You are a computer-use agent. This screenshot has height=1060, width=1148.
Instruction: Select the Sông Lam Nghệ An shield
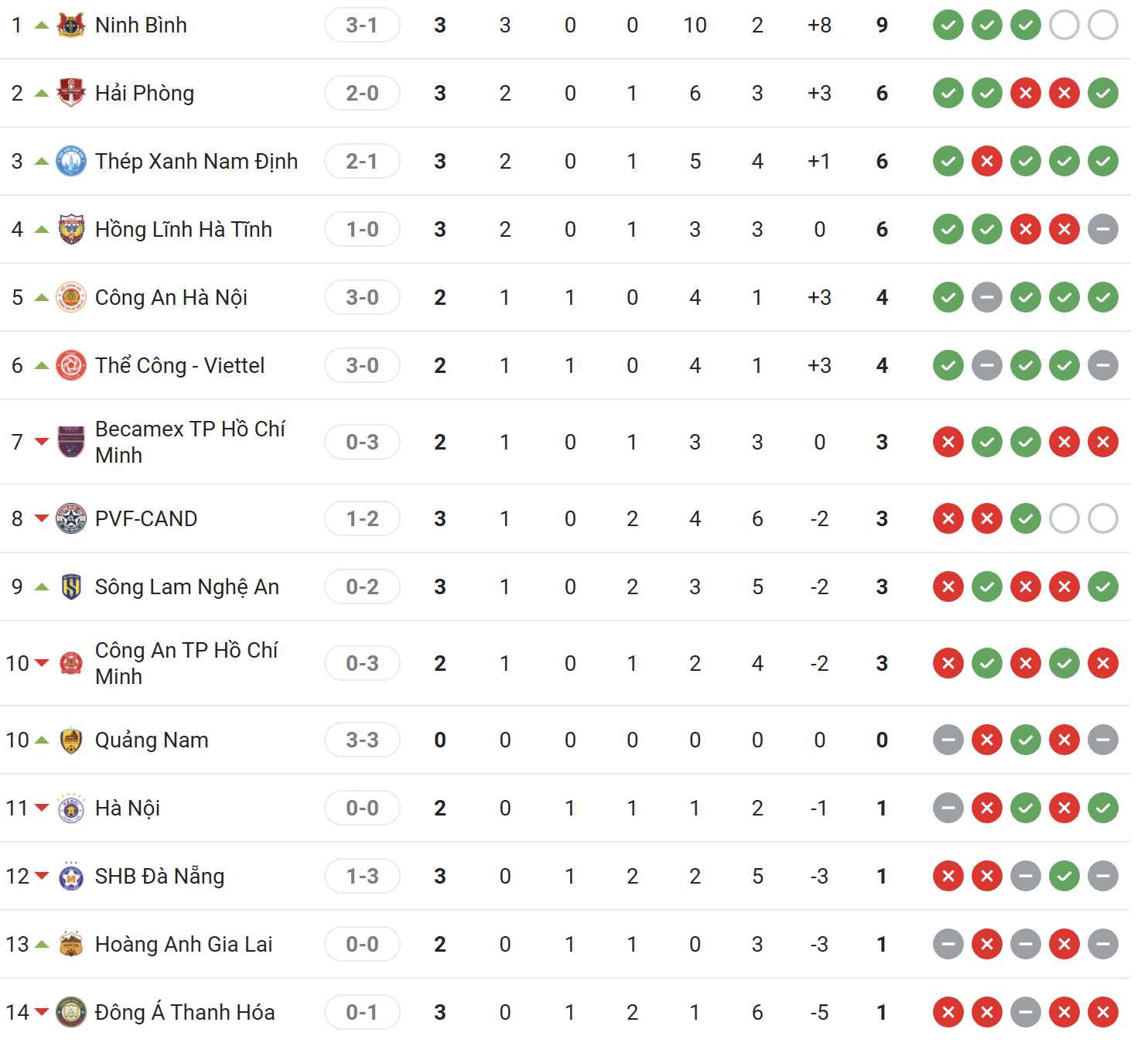(71, 586)
